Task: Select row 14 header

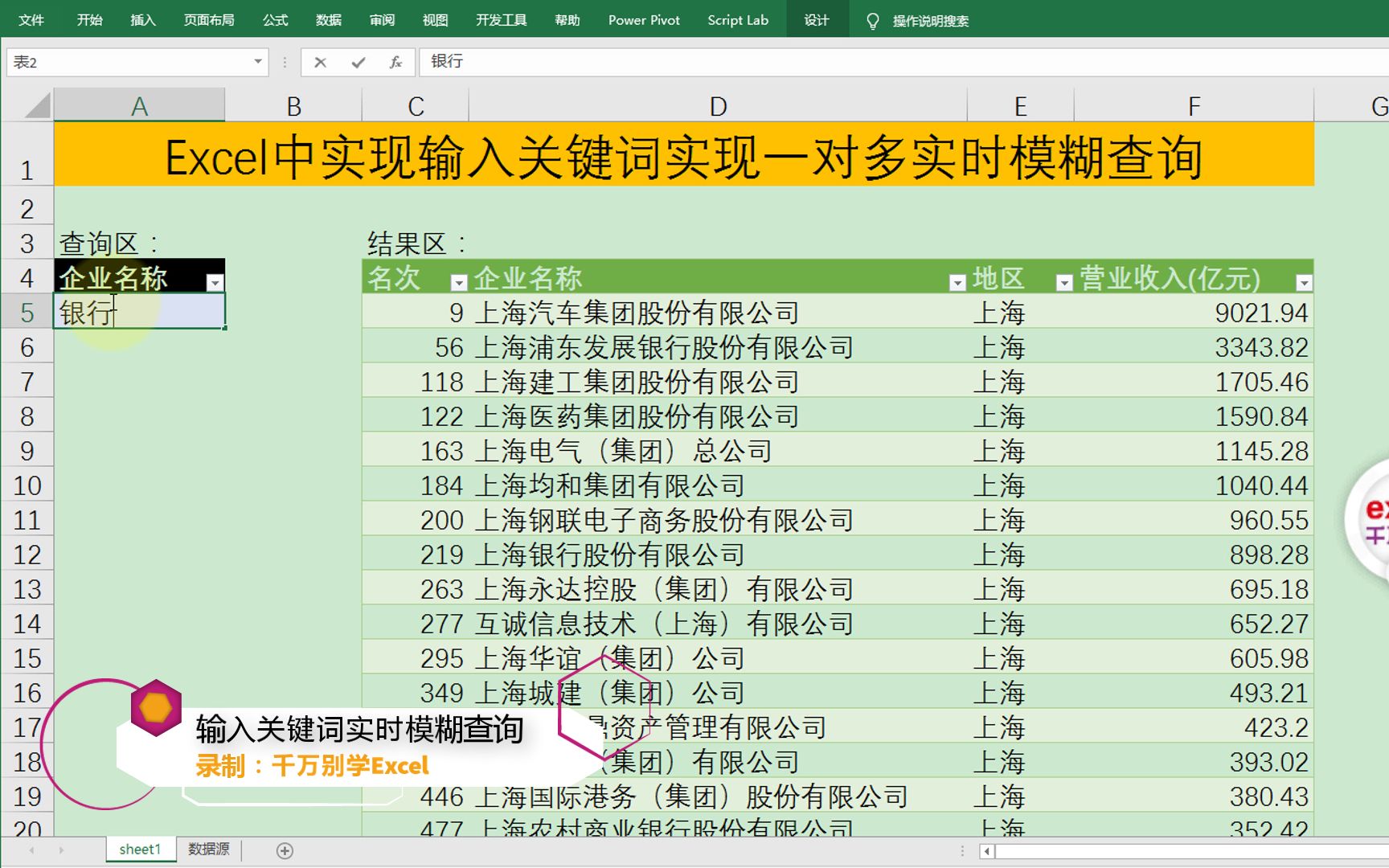Action: point(27,624)
